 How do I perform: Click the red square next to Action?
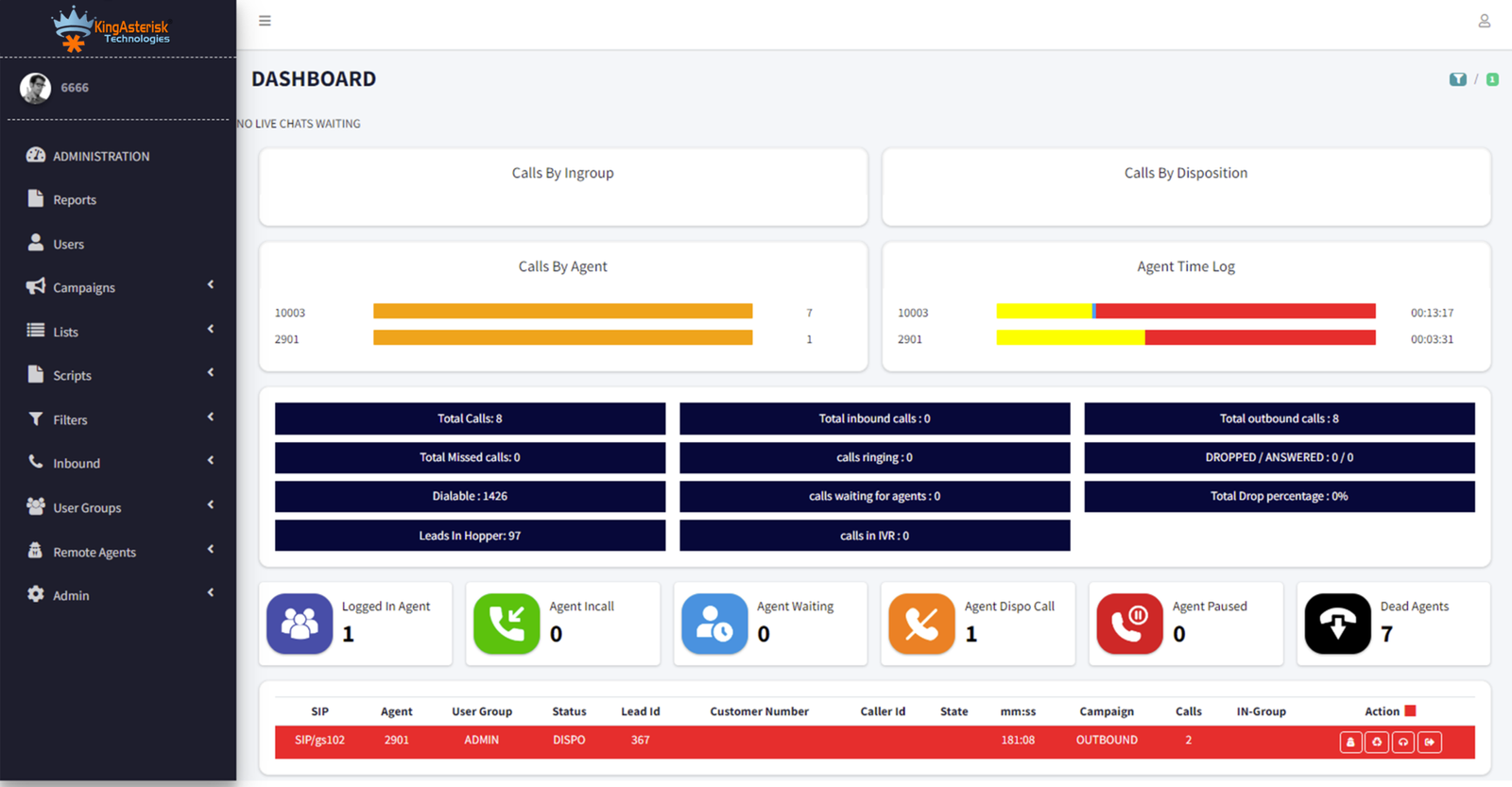1410,711
